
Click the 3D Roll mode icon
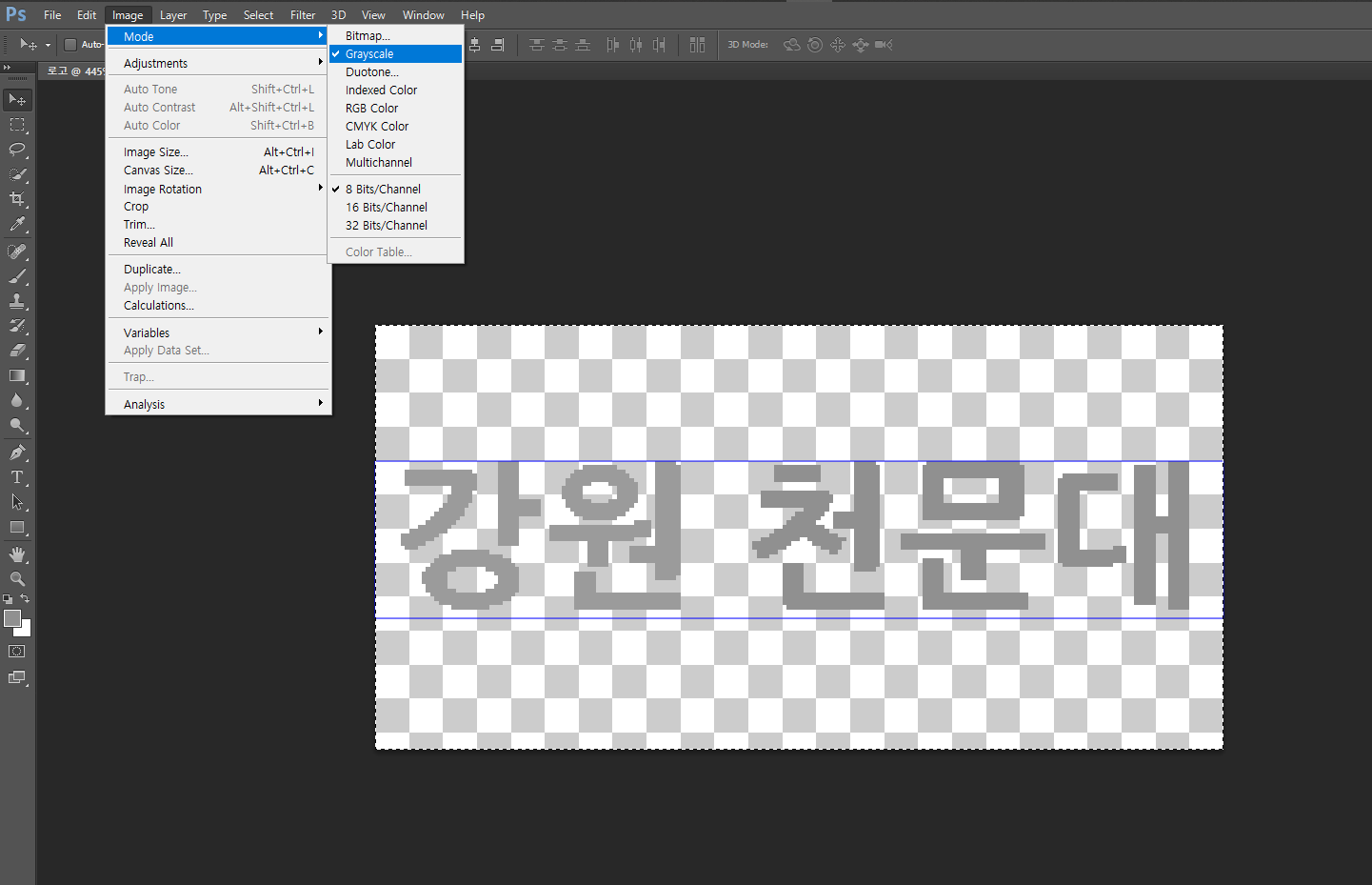tap(815, 45)
